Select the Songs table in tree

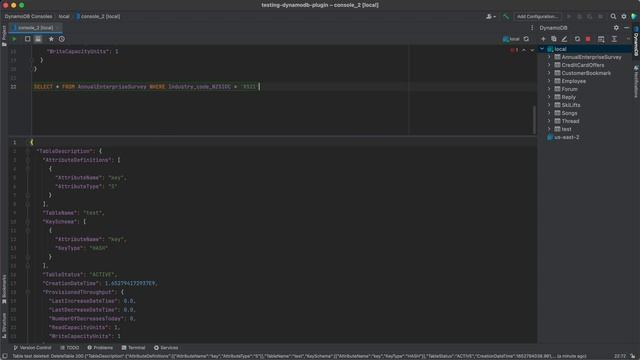click(566, 113)
